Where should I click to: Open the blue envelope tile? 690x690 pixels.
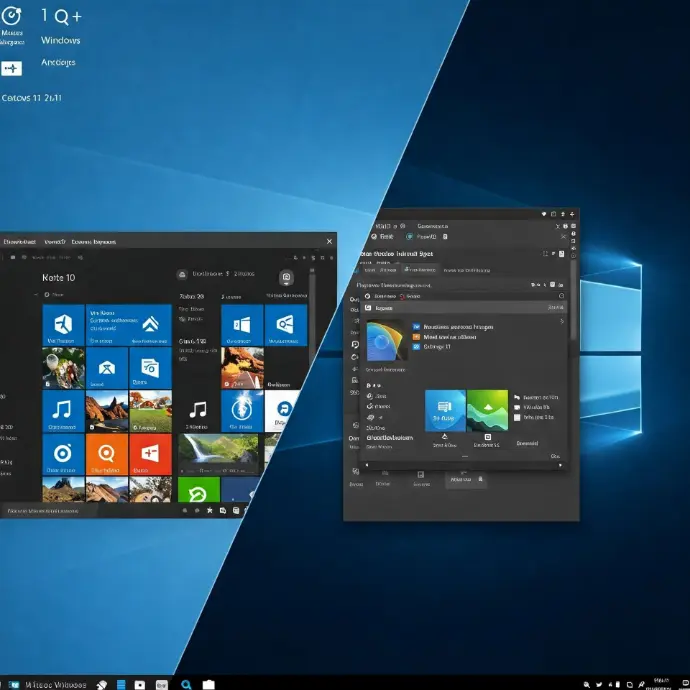pos(107,368)
